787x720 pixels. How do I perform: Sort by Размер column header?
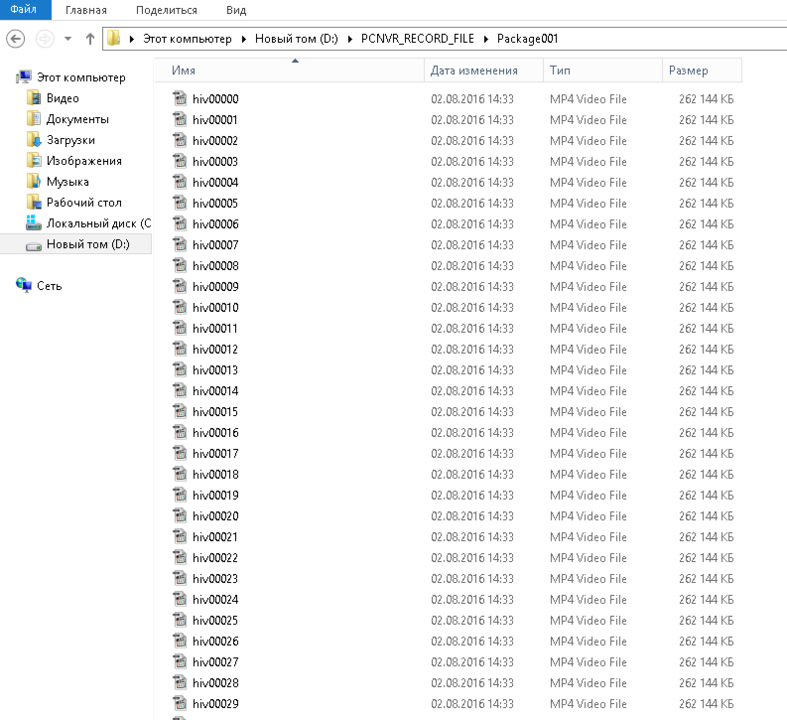(x=702, y=70)
